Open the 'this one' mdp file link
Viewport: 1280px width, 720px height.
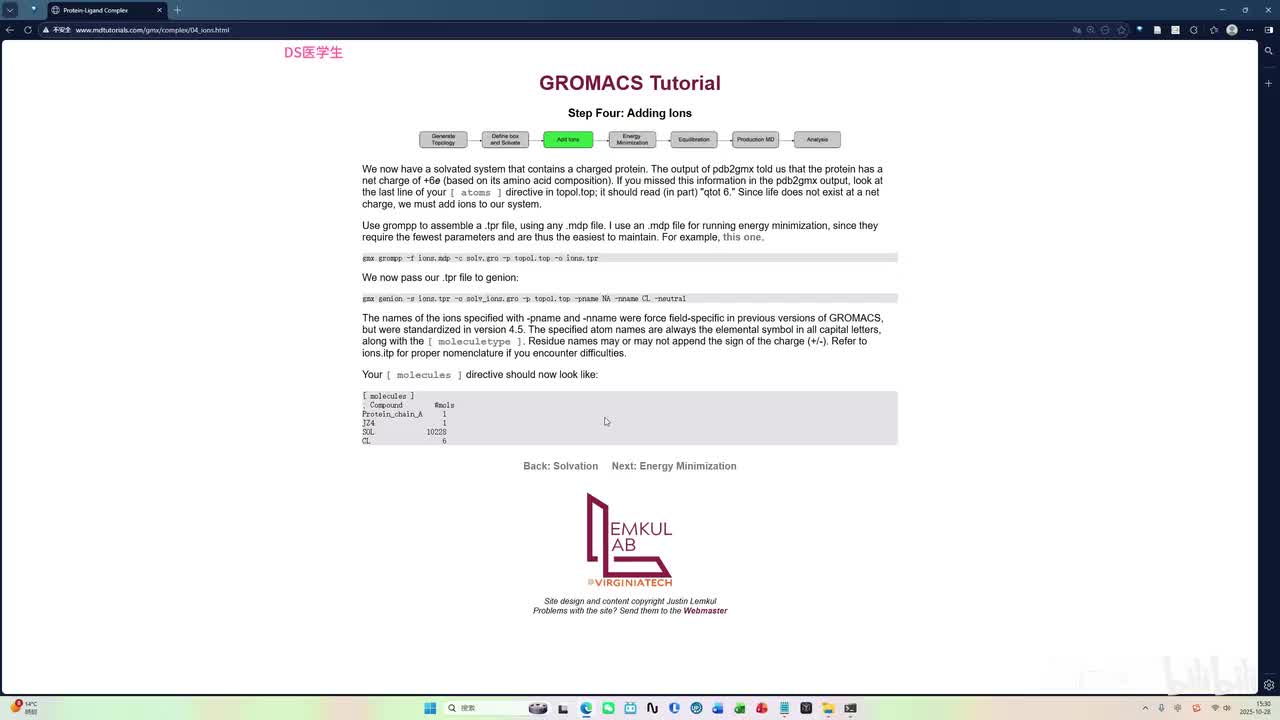pyautogui.click(x=742, y=237)
